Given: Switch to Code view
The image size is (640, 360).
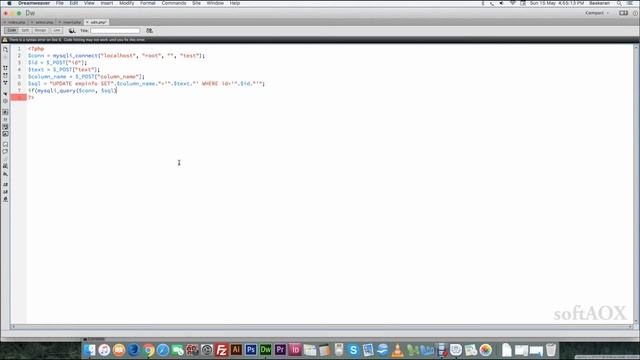Looking at the screenshot, I should (x=11, y=31).
